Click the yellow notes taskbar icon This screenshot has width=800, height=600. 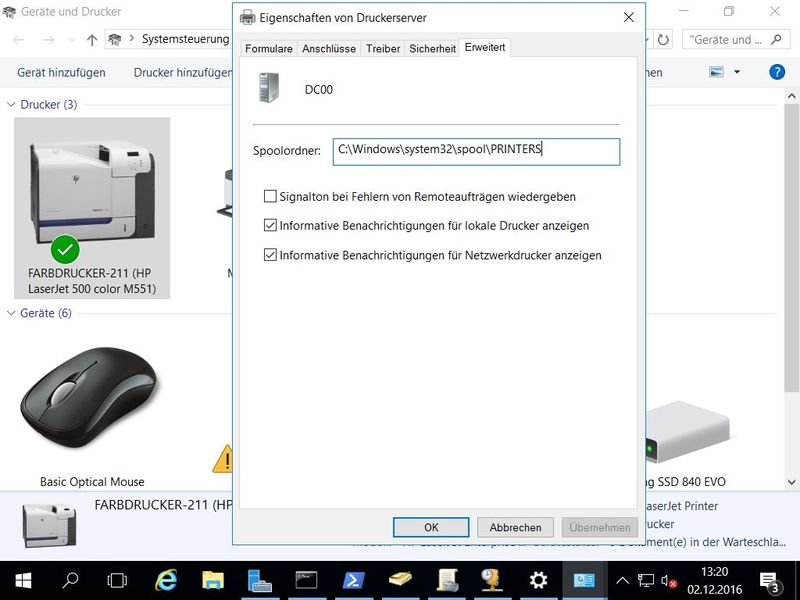tap(400, 581)
